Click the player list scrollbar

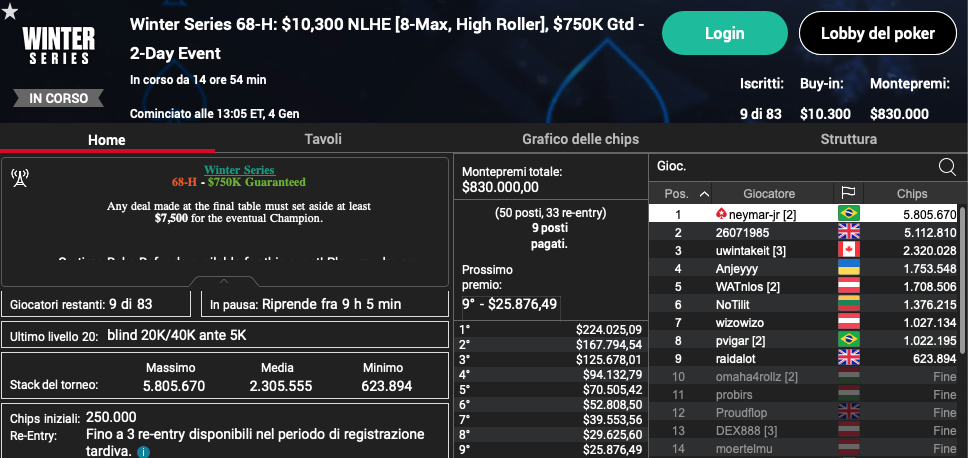click(x=962, y=281)
